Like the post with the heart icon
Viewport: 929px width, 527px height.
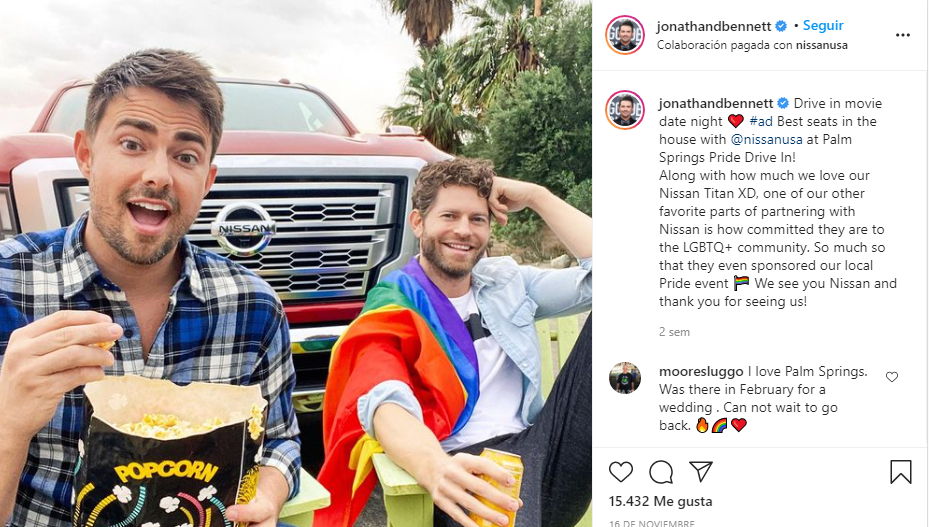621,472
